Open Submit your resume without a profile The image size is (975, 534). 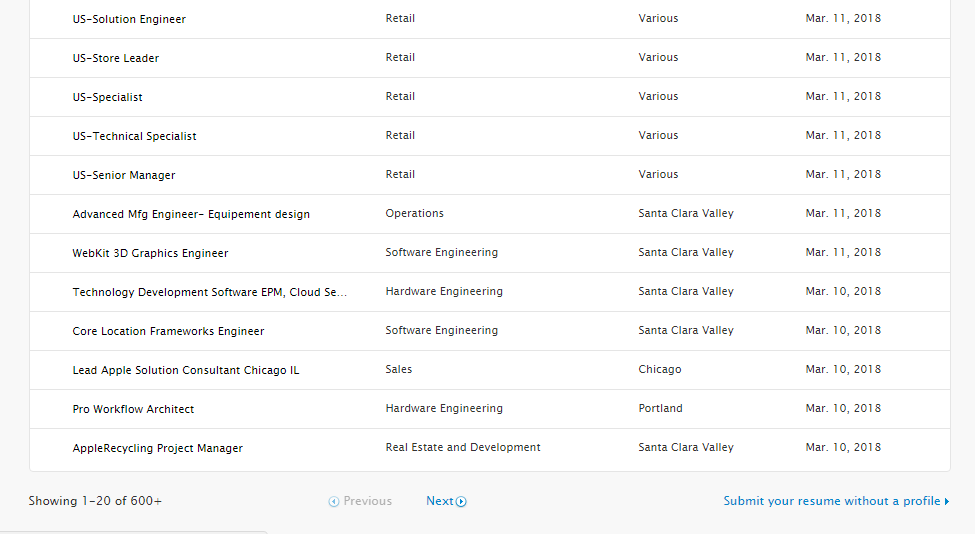click(x=832, y=501)
